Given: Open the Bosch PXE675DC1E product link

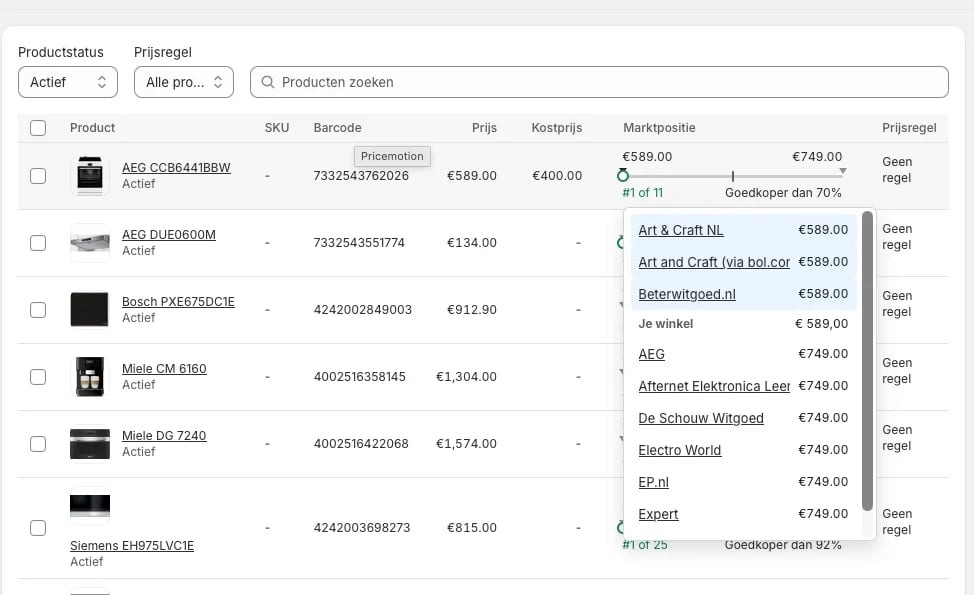Looking at the screenshot, I should pos(178,302).
